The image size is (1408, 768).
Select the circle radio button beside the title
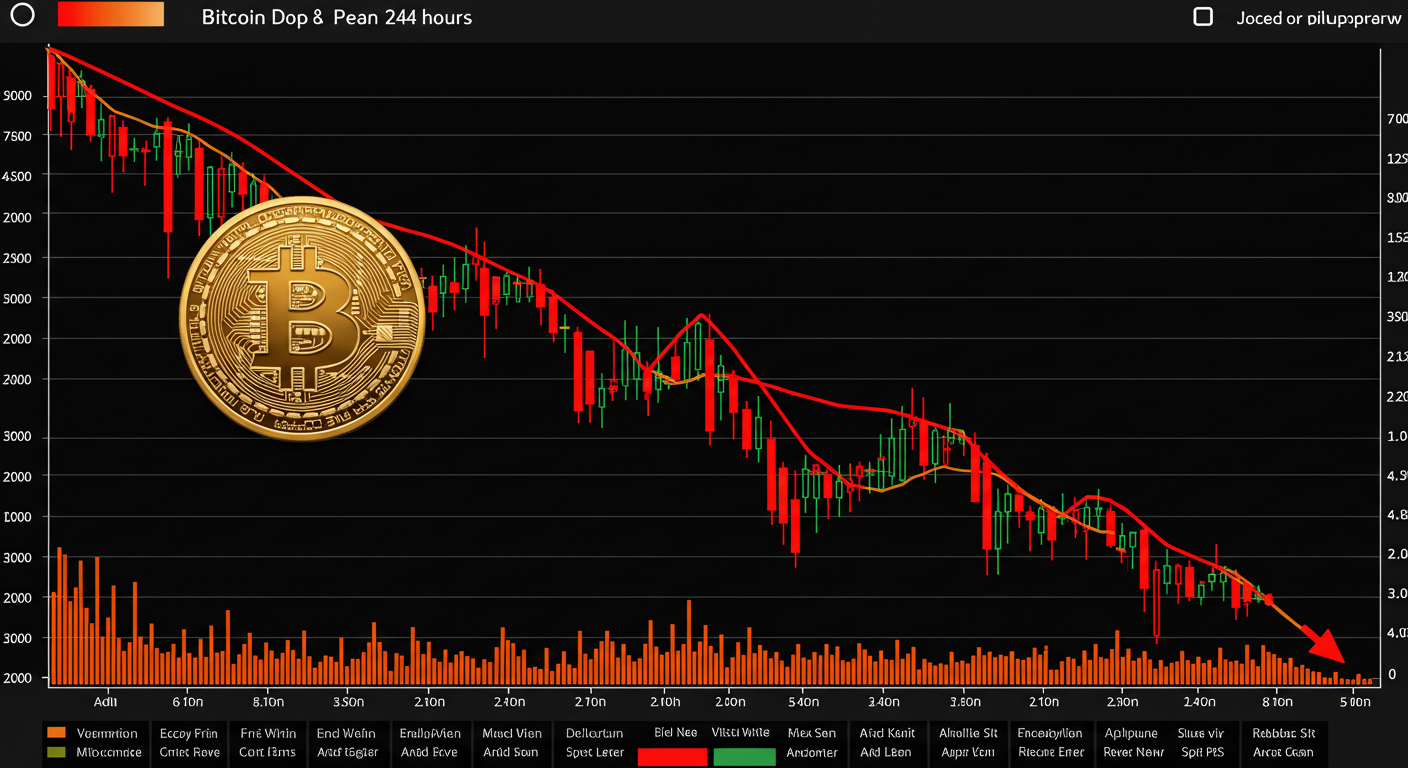pyautogui.click(x=21, y=15)
